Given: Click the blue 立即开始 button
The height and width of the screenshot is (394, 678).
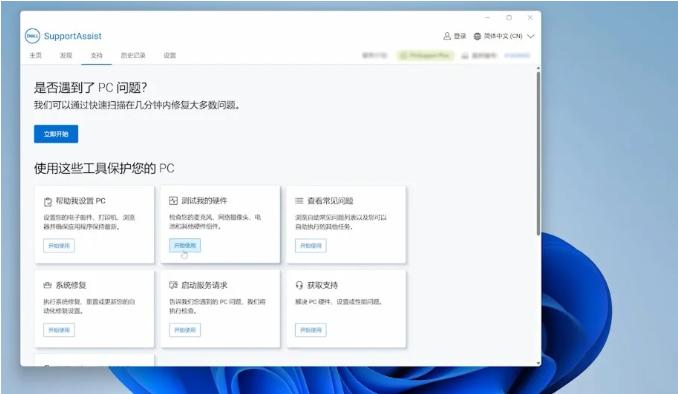Looking at the screenshot, I should coord(56,134).
